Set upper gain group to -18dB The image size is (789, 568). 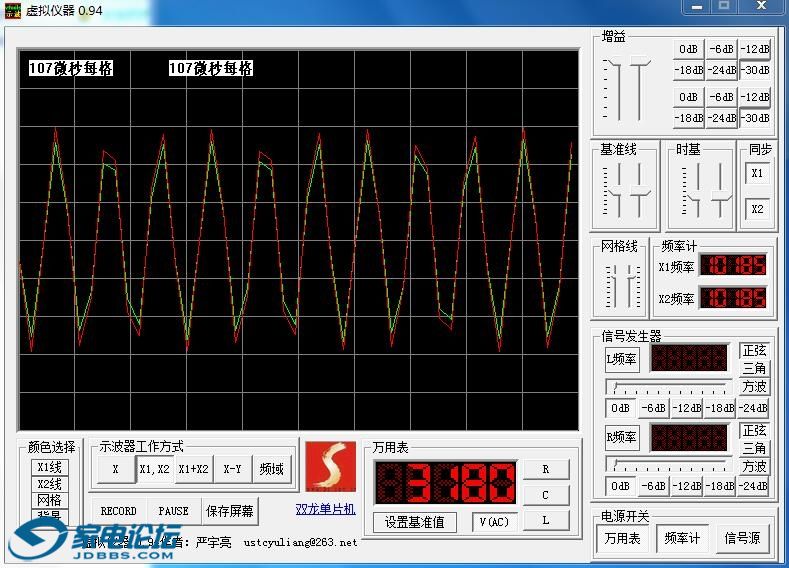point(688,70)
